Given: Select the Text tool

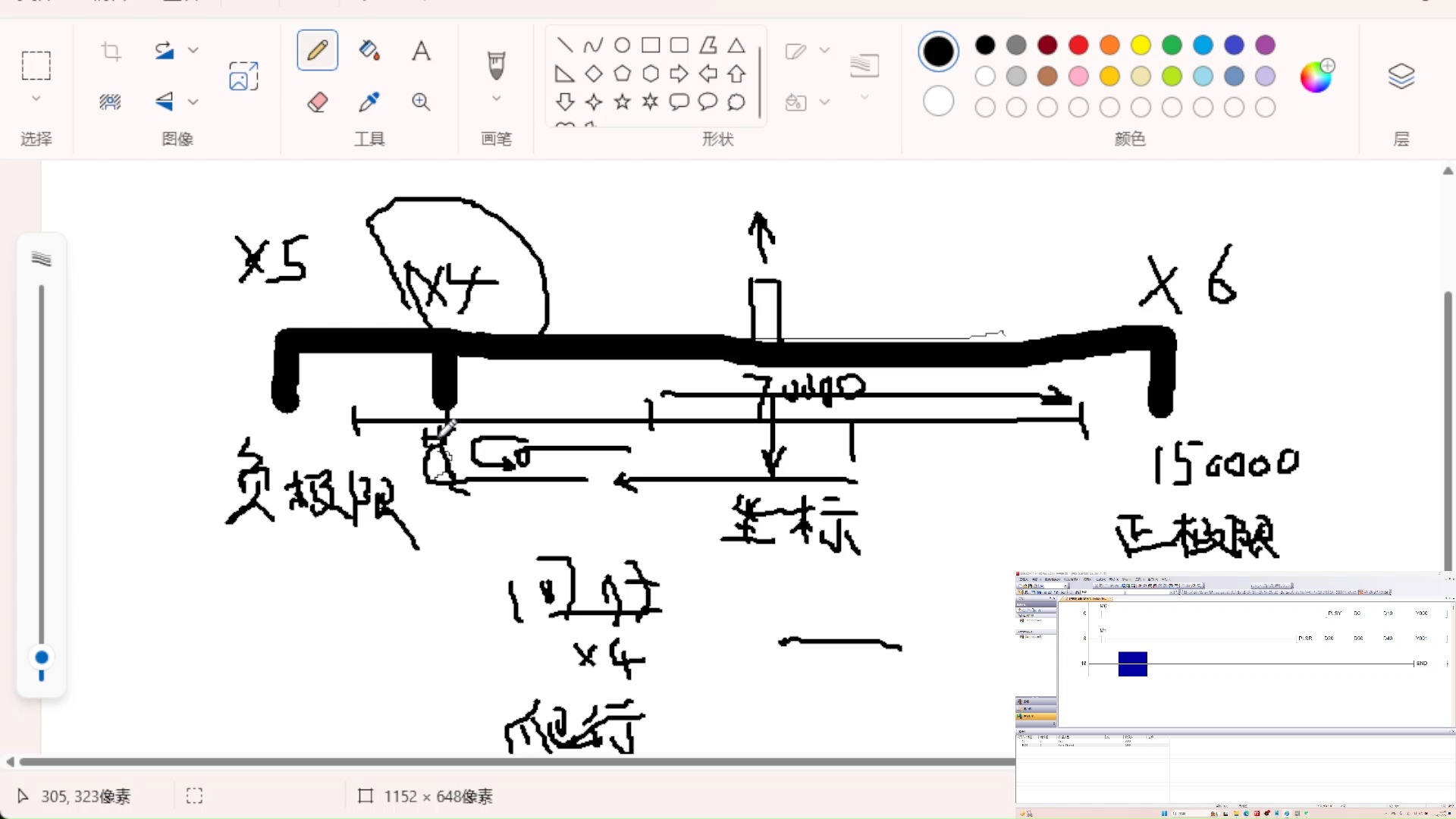Looking at the screenshot, I should [x=422, y=51].
